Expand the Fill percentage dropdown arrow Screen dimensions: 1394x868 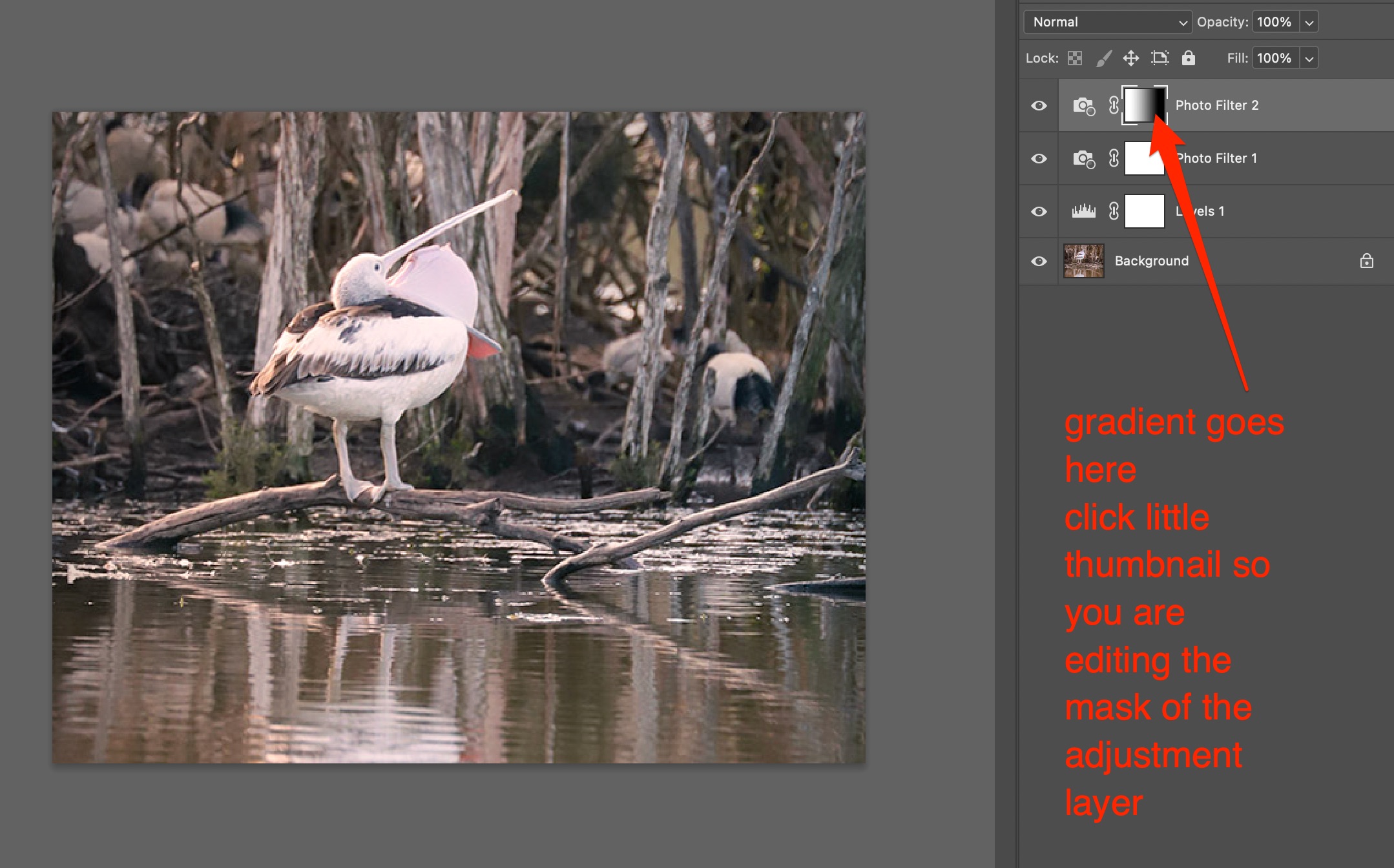[1309, 58]
